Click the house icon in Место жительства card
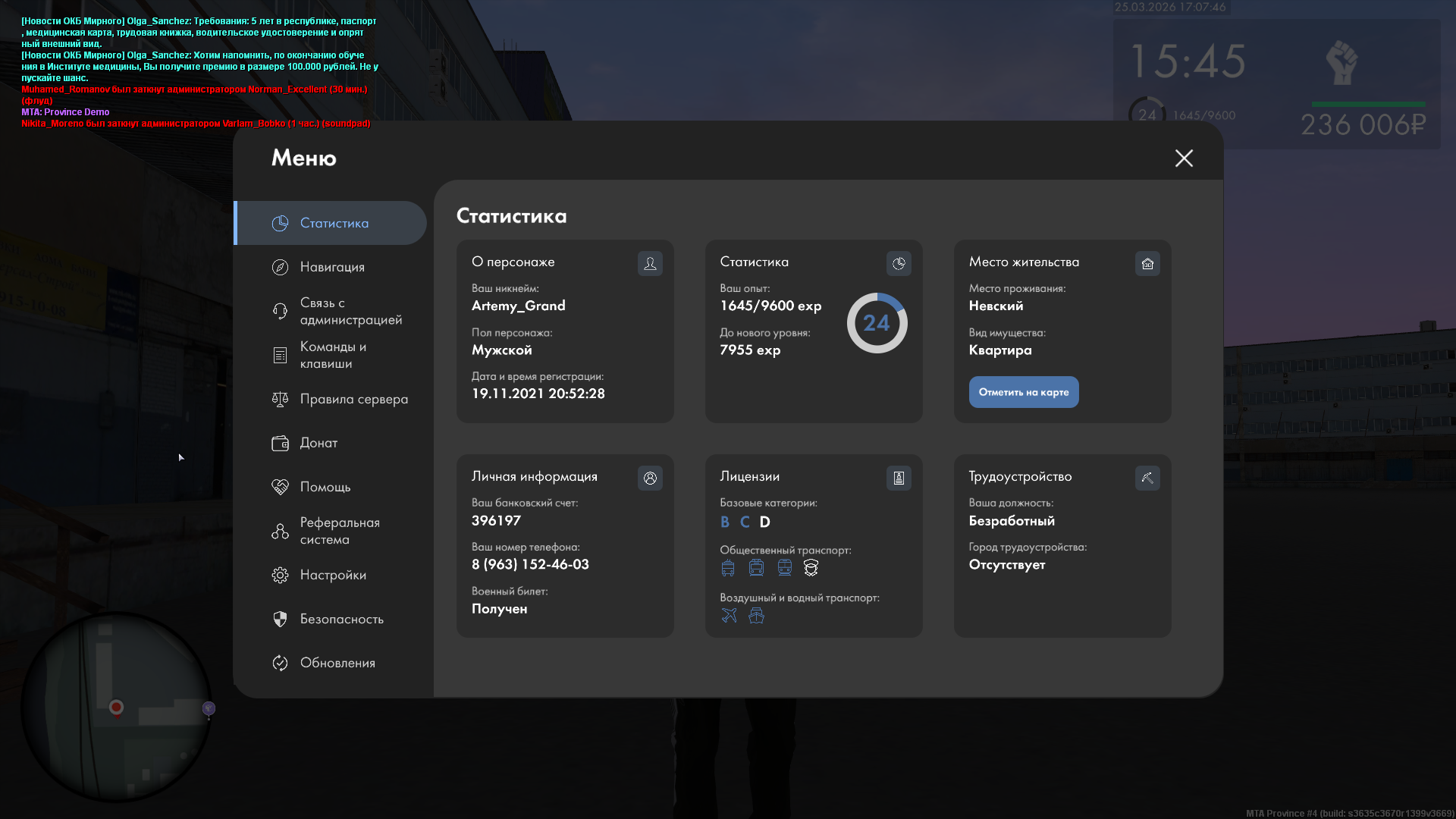Image resolution: width=1456 pixels, height=819 pixels. click(x=1147, y=263)
